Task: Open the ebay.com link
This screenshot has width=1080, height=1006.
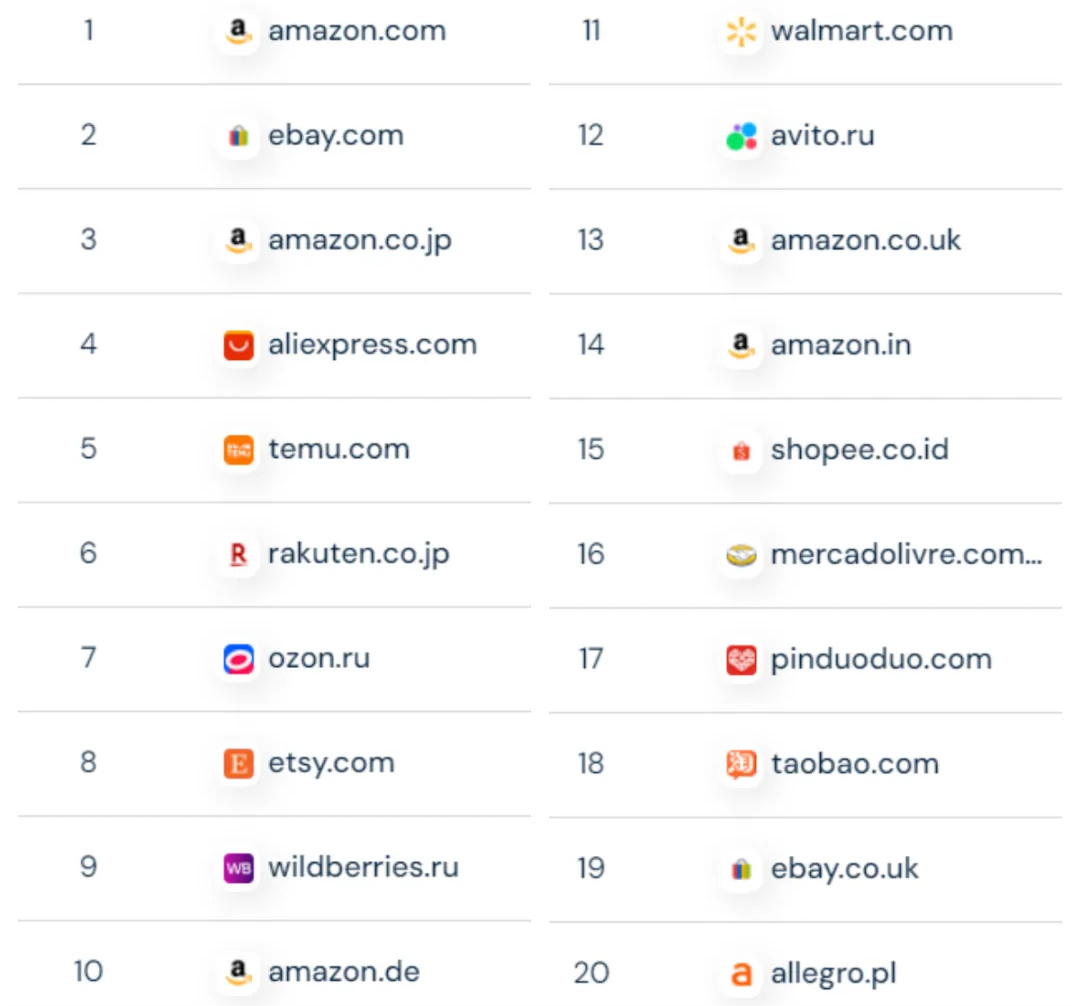Action: pyautogui.click(x=336, y=136)
